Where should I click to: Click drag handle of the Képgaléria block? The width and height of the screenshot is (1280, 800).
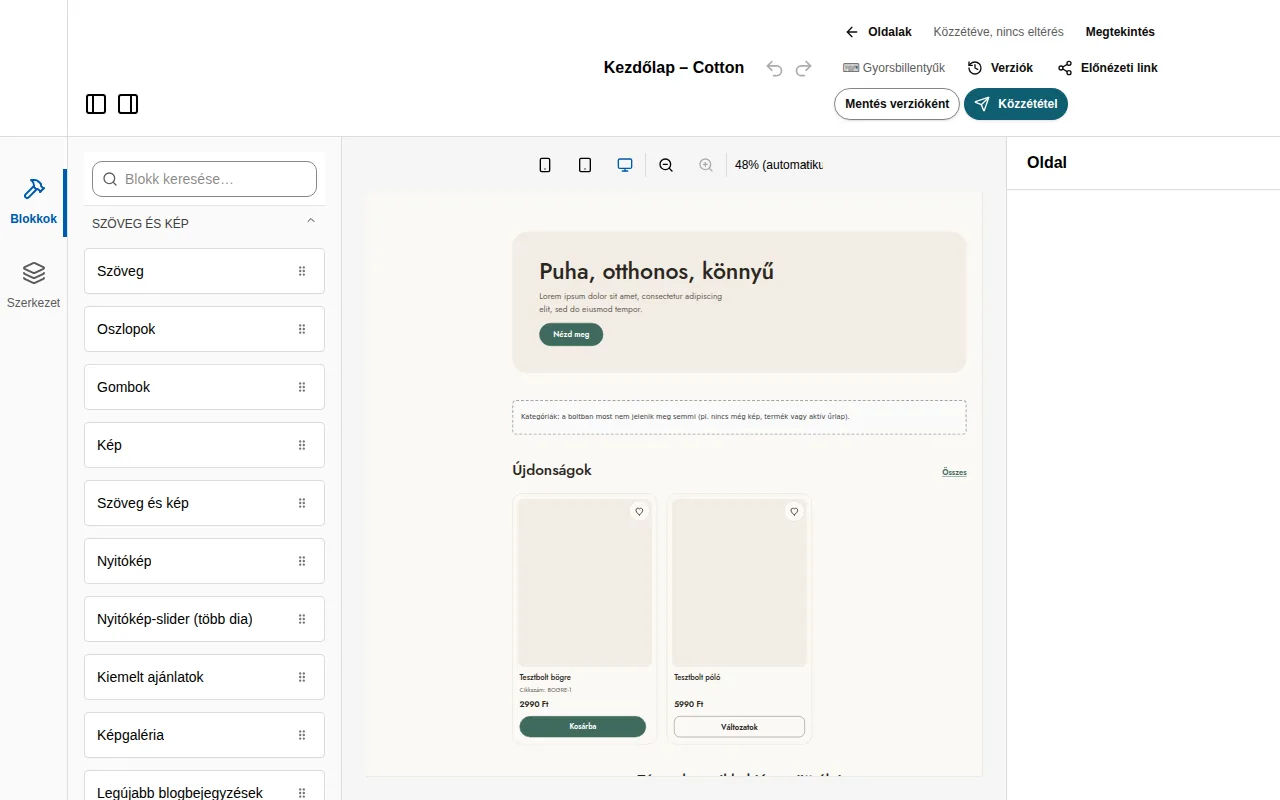click(x=302, y=735)
